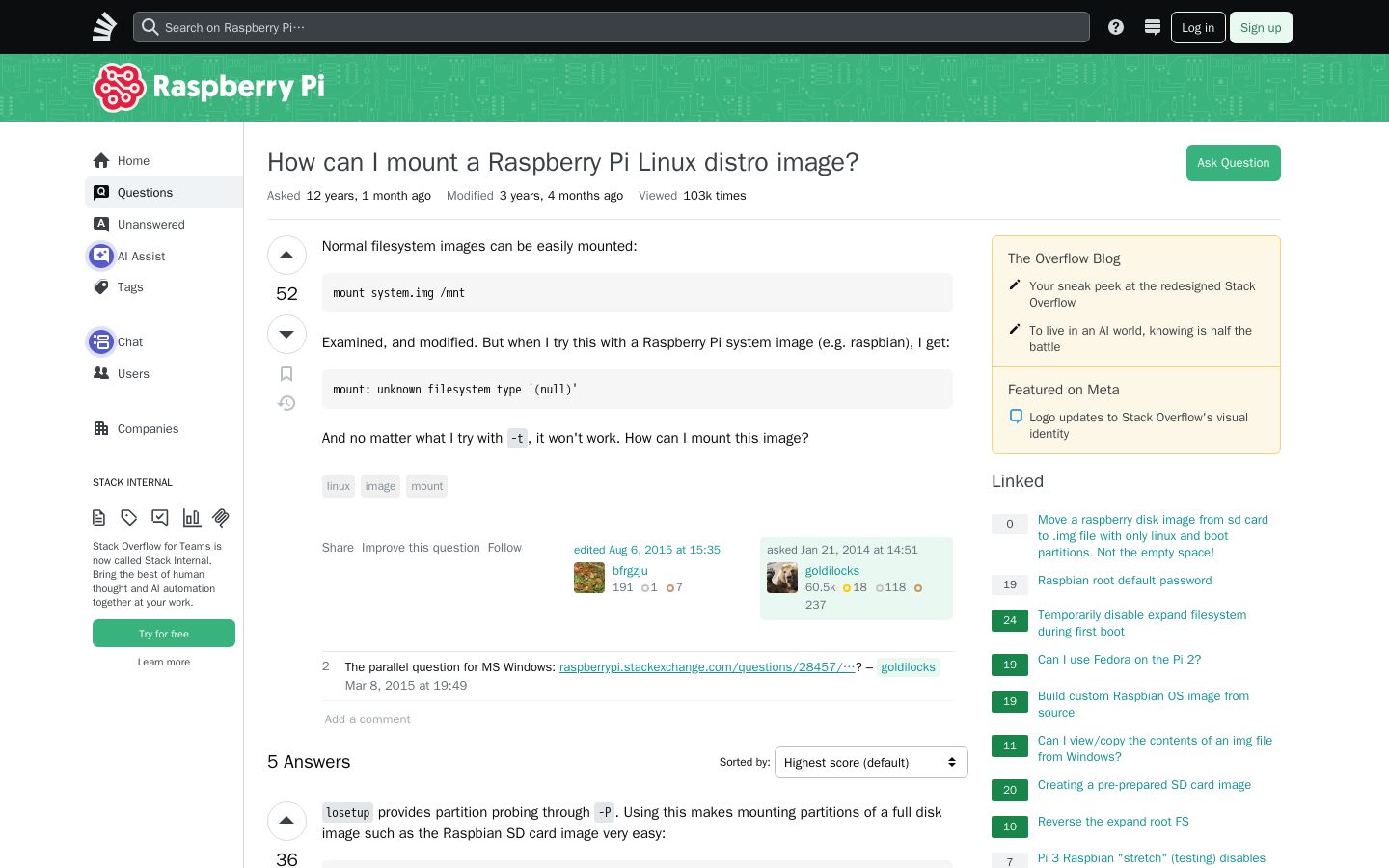Open the question title link
Screen dimensions: 1389x868
(x=562, y=162)
